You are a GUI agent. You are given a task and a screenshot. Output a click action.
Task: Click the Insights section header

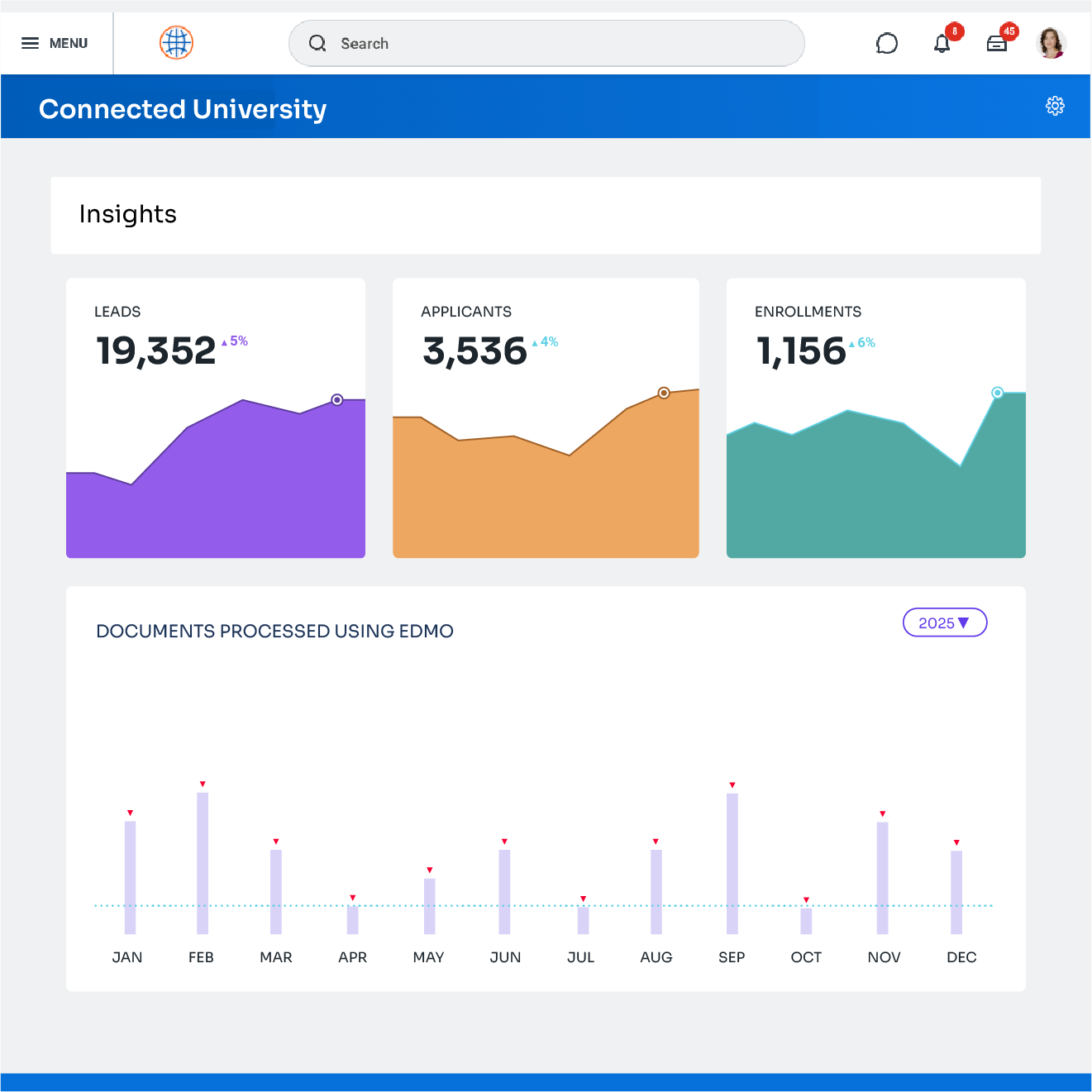[128, 215]
